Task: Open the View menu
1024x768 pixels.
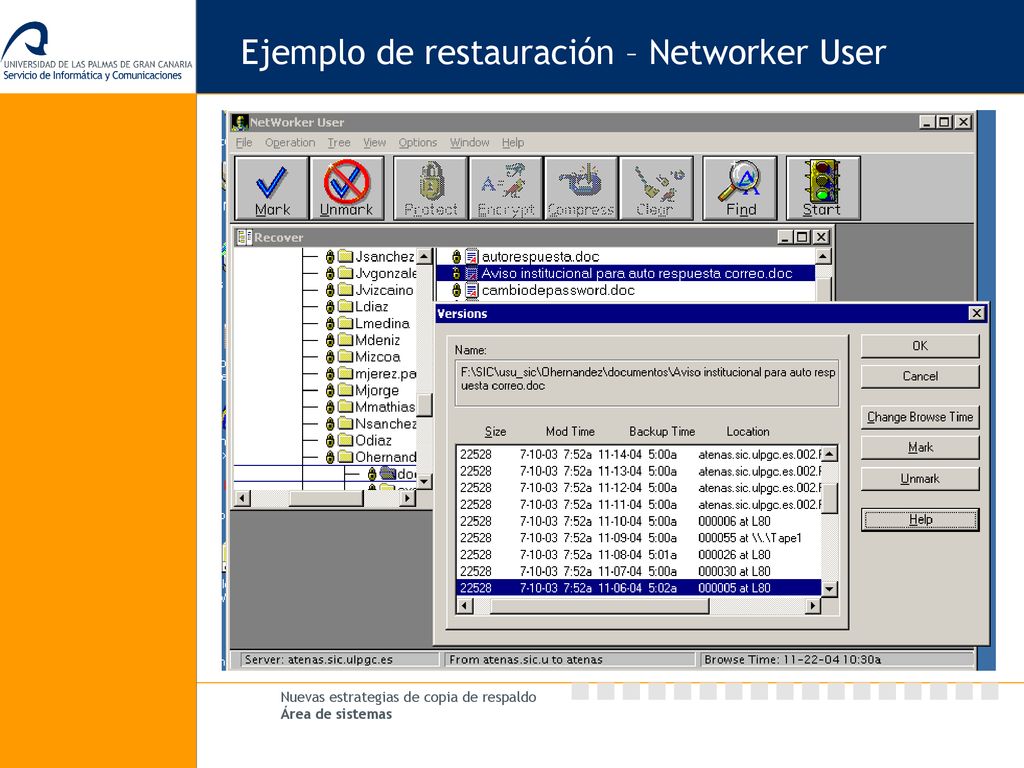Action: 374,142
